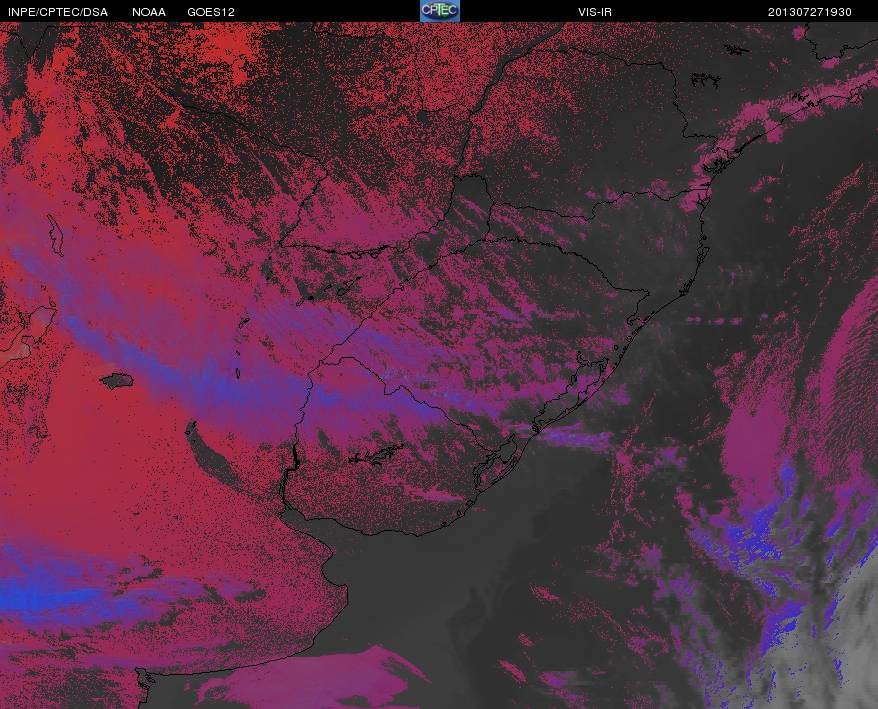
Task: Click the INPE/CPTEC/DSA label
Action: pos(58,12)
